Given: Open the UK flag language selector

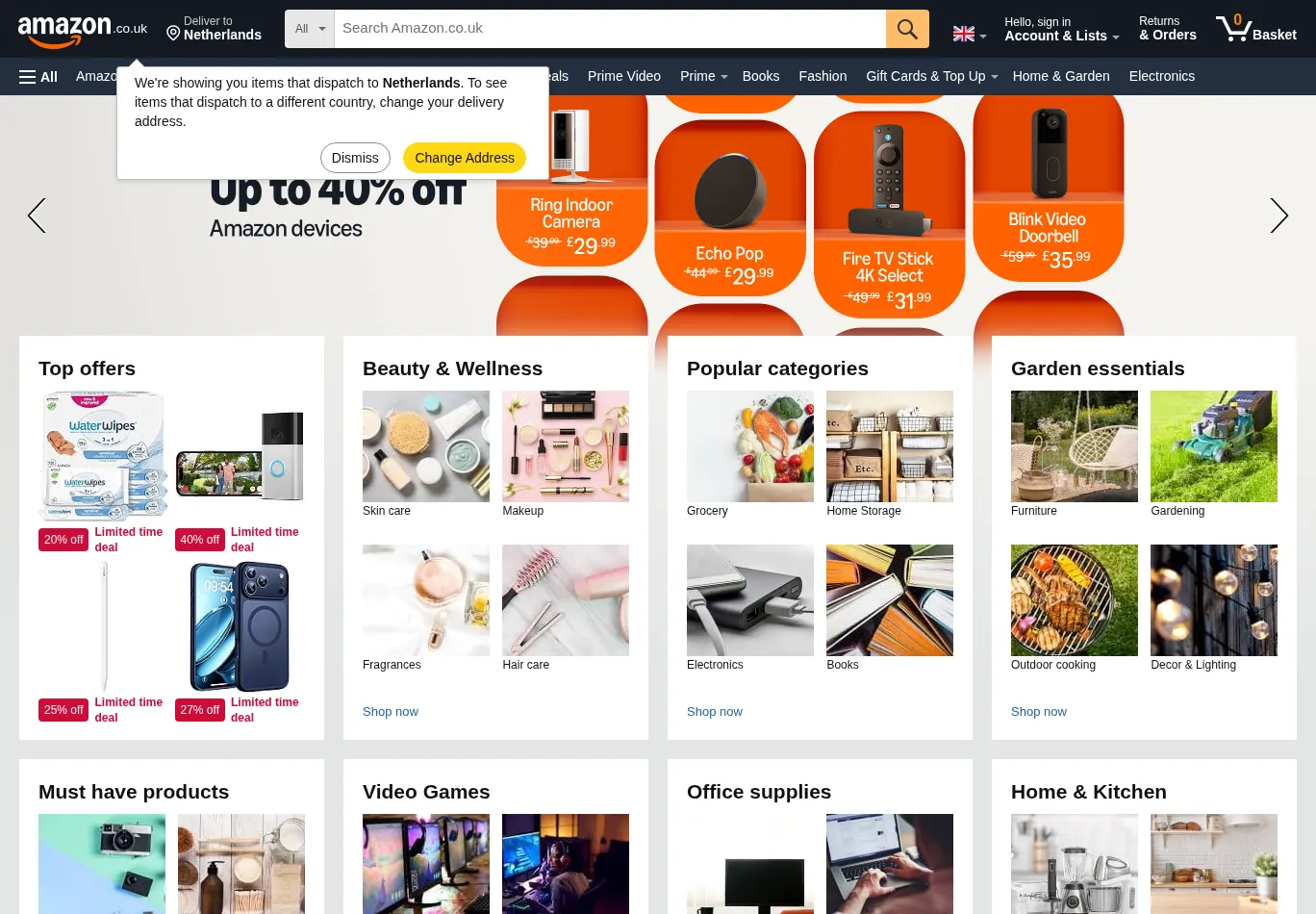Looking at the screenshot, I should [x=970, y=34].
